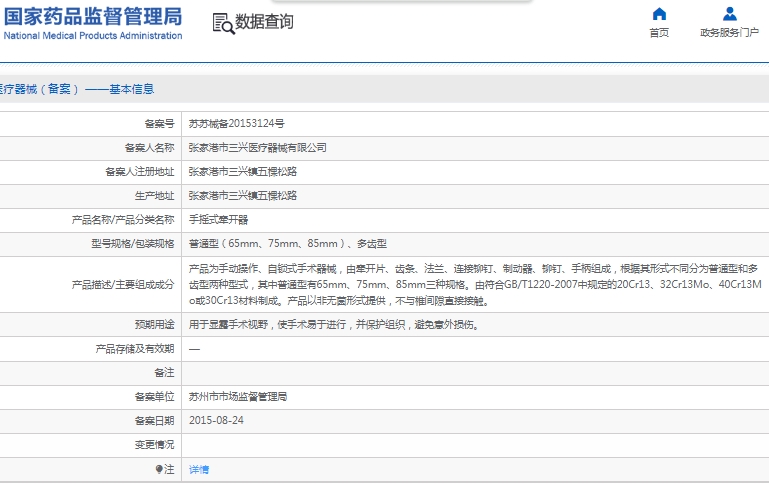Click the 备注 label
769x486 pixels.
164,373
